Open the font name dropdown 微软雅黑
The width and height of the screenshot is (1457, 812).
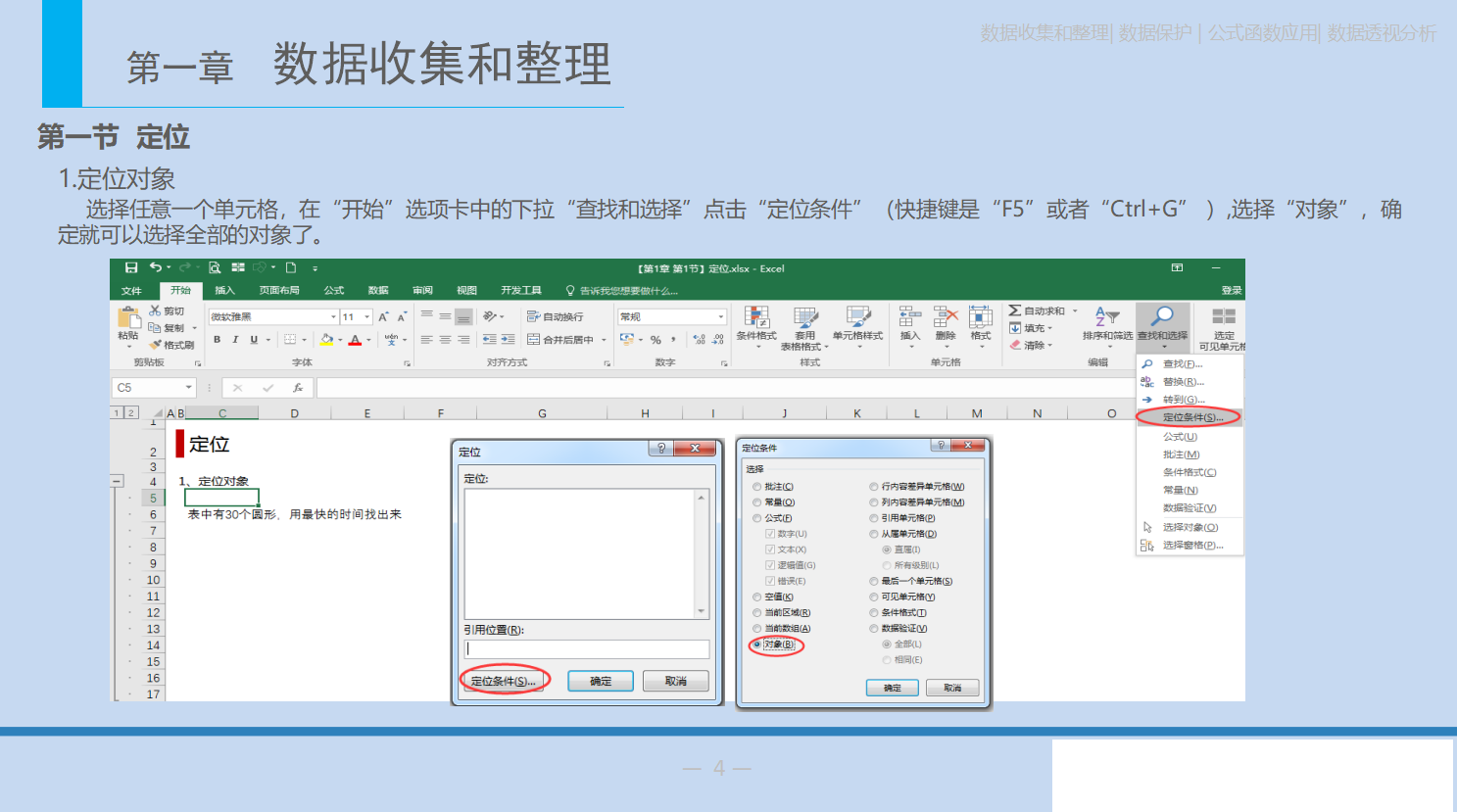click(x=333, y=316)
